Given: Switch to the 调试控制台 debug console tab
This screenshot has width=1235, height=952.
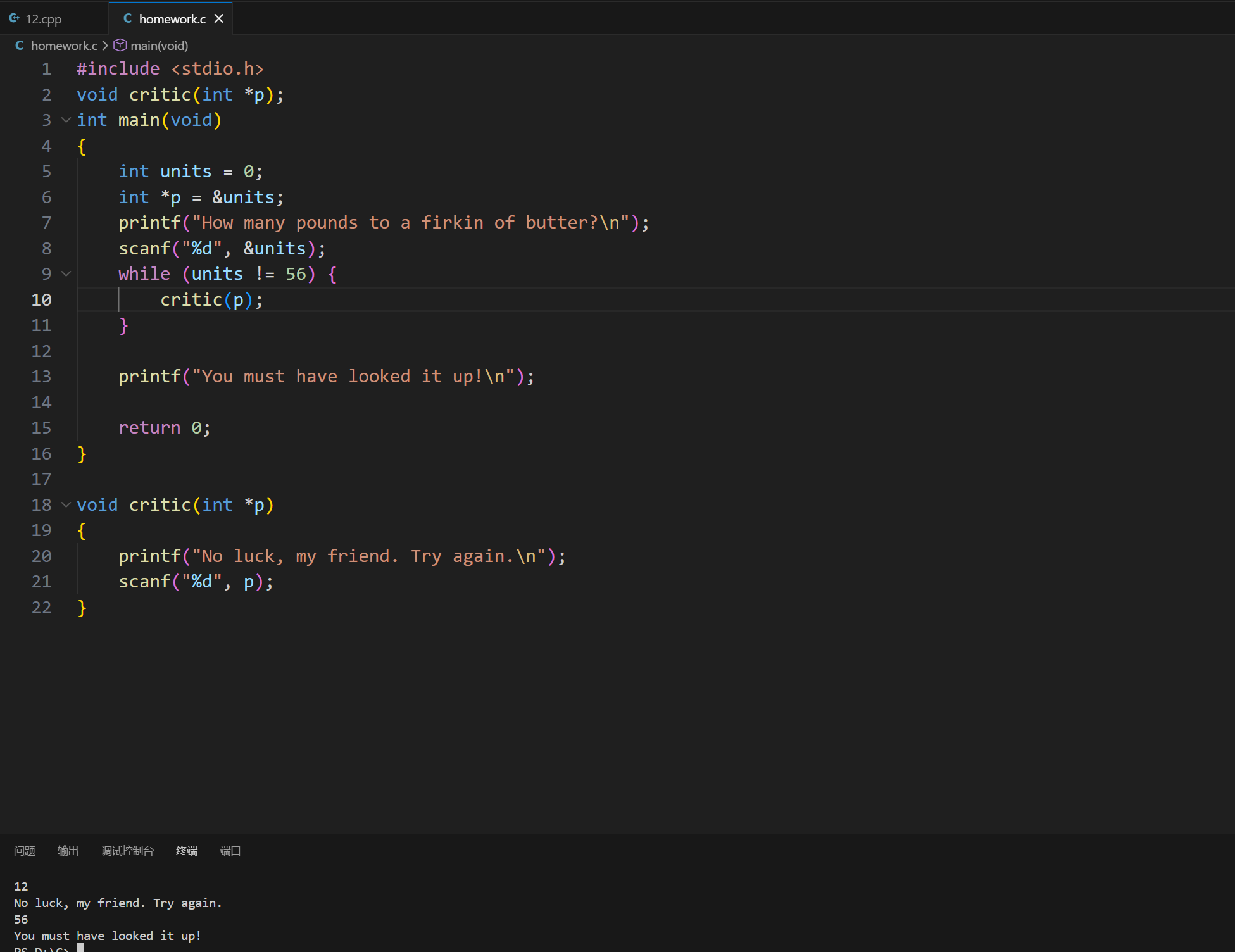Looking at the screenshot, I should point(127,851).
